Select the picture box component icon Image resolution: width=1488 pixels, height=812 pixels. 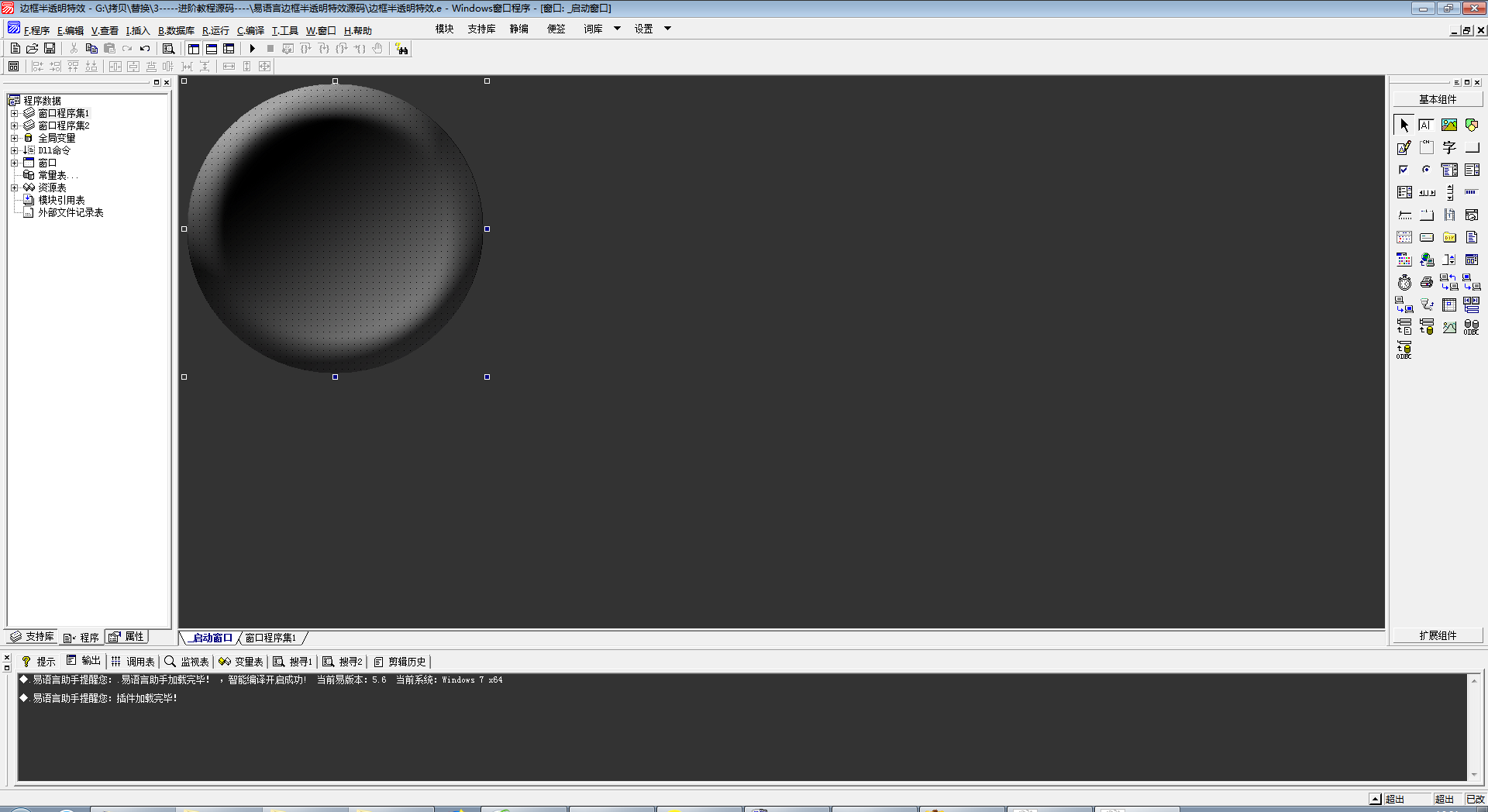click(x=1449, y=125)
